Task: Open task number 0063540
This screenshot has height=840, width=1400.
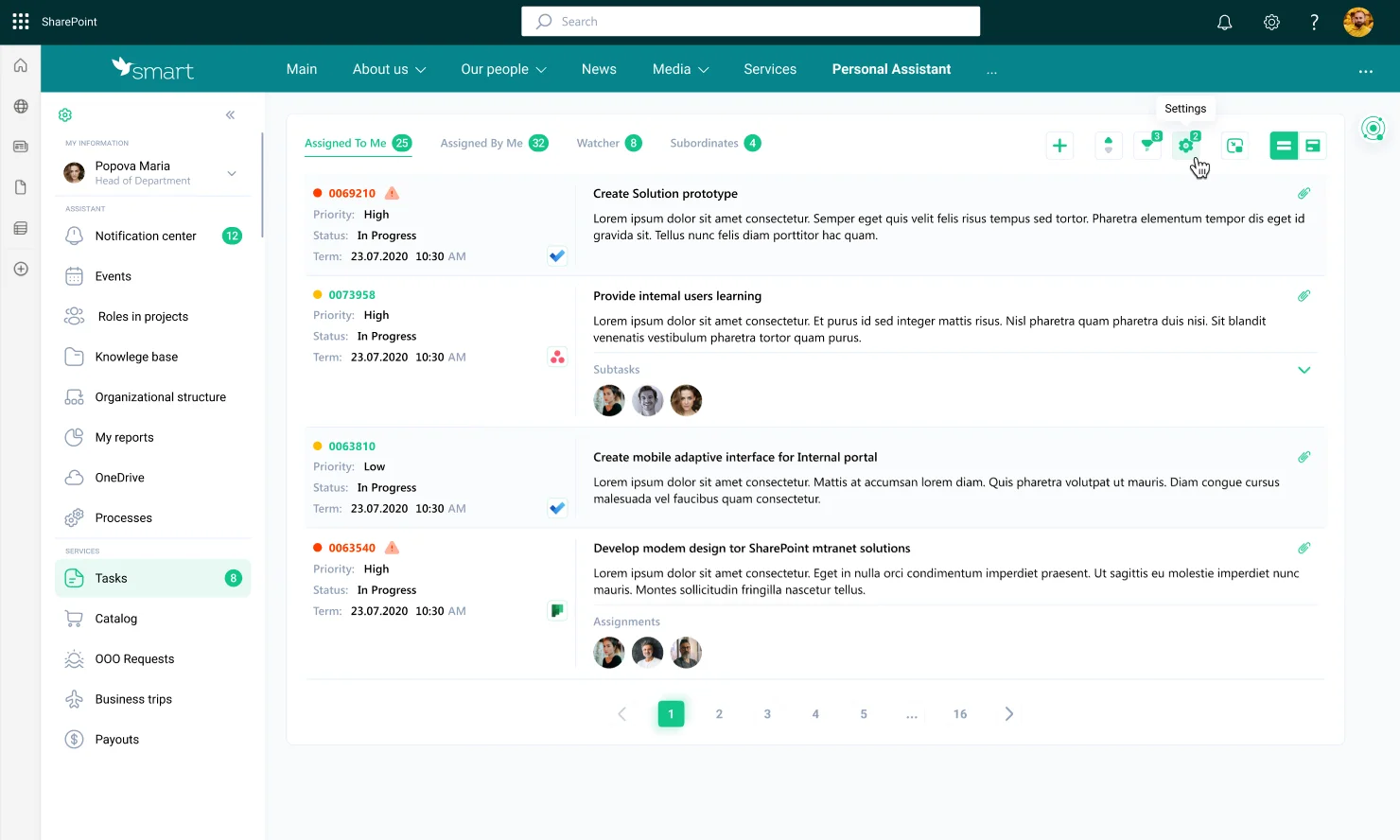Action: (352, 548)
